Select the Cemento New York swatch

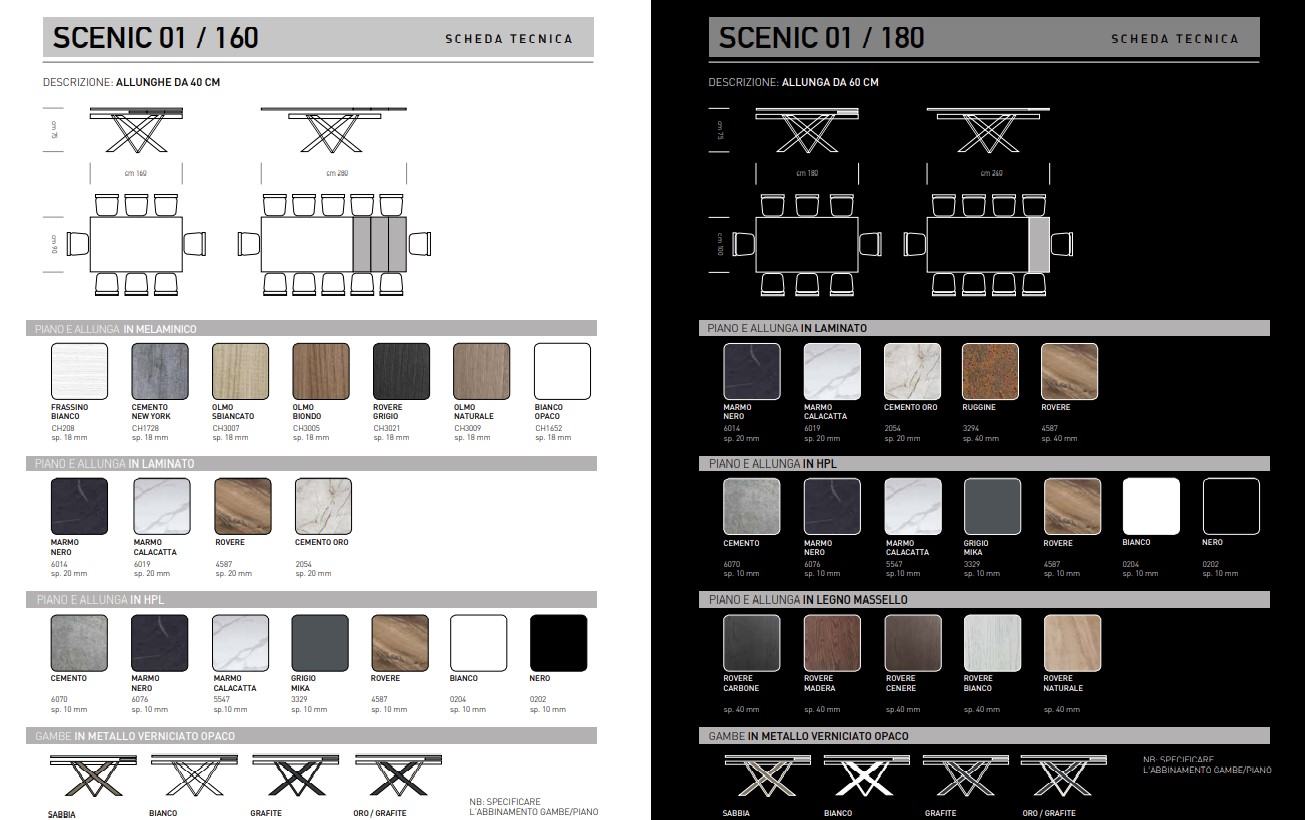point(160,372)
